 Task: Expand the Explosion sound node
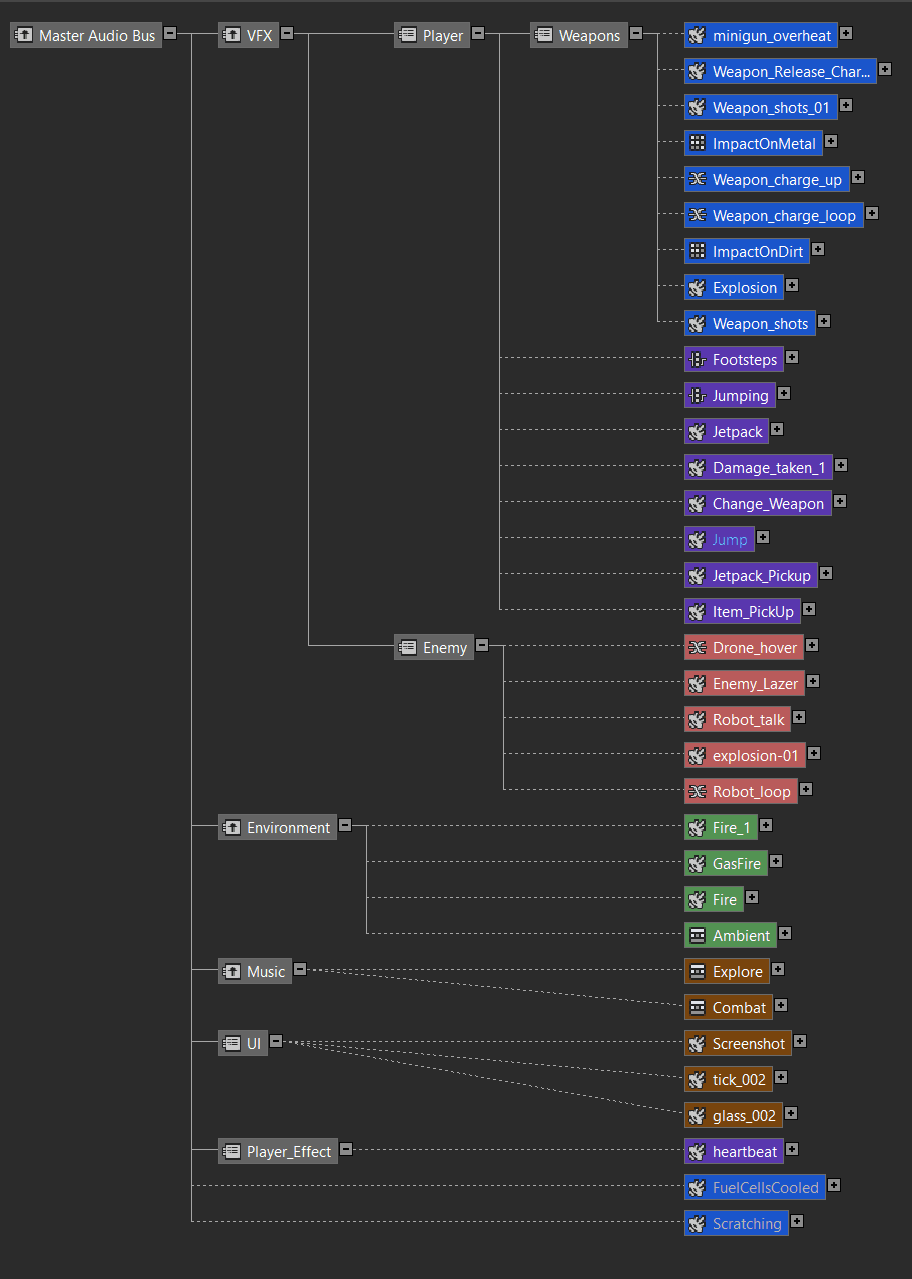pyautogui.click(x=792, y=285)
